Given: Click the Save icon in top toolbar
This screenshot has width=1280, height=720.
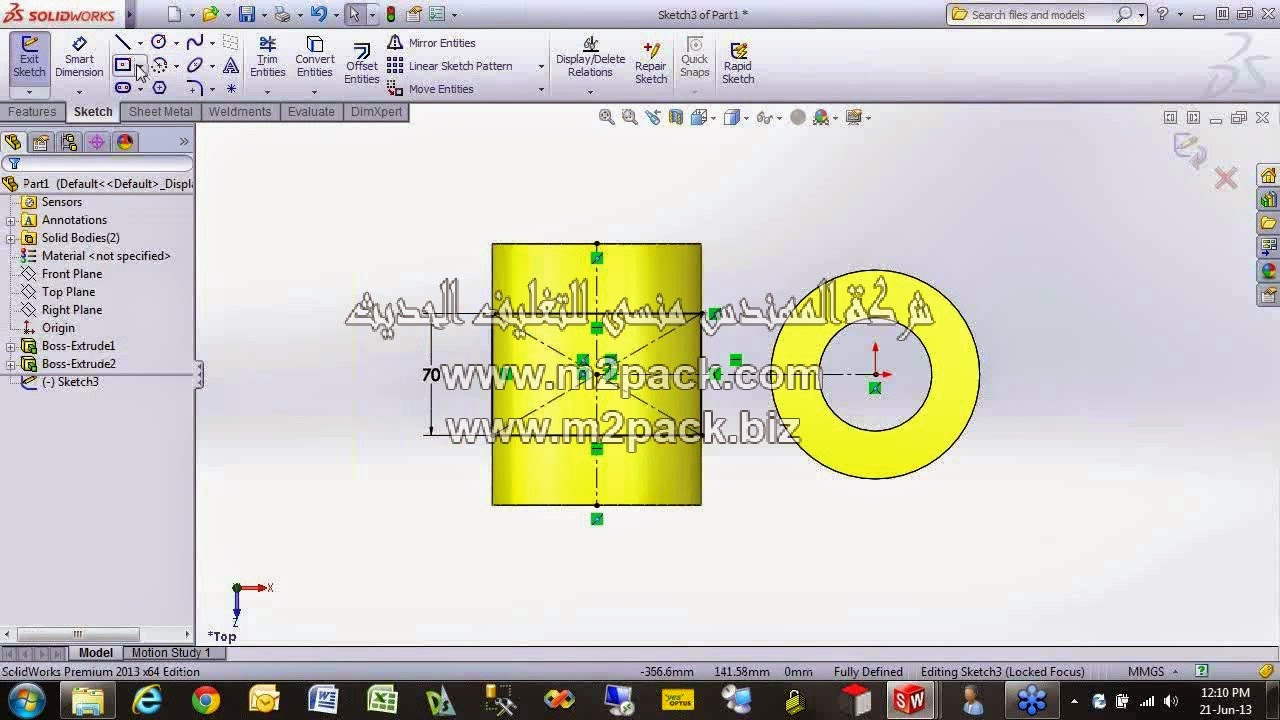Looking at the screenshot, I should 246,14.
